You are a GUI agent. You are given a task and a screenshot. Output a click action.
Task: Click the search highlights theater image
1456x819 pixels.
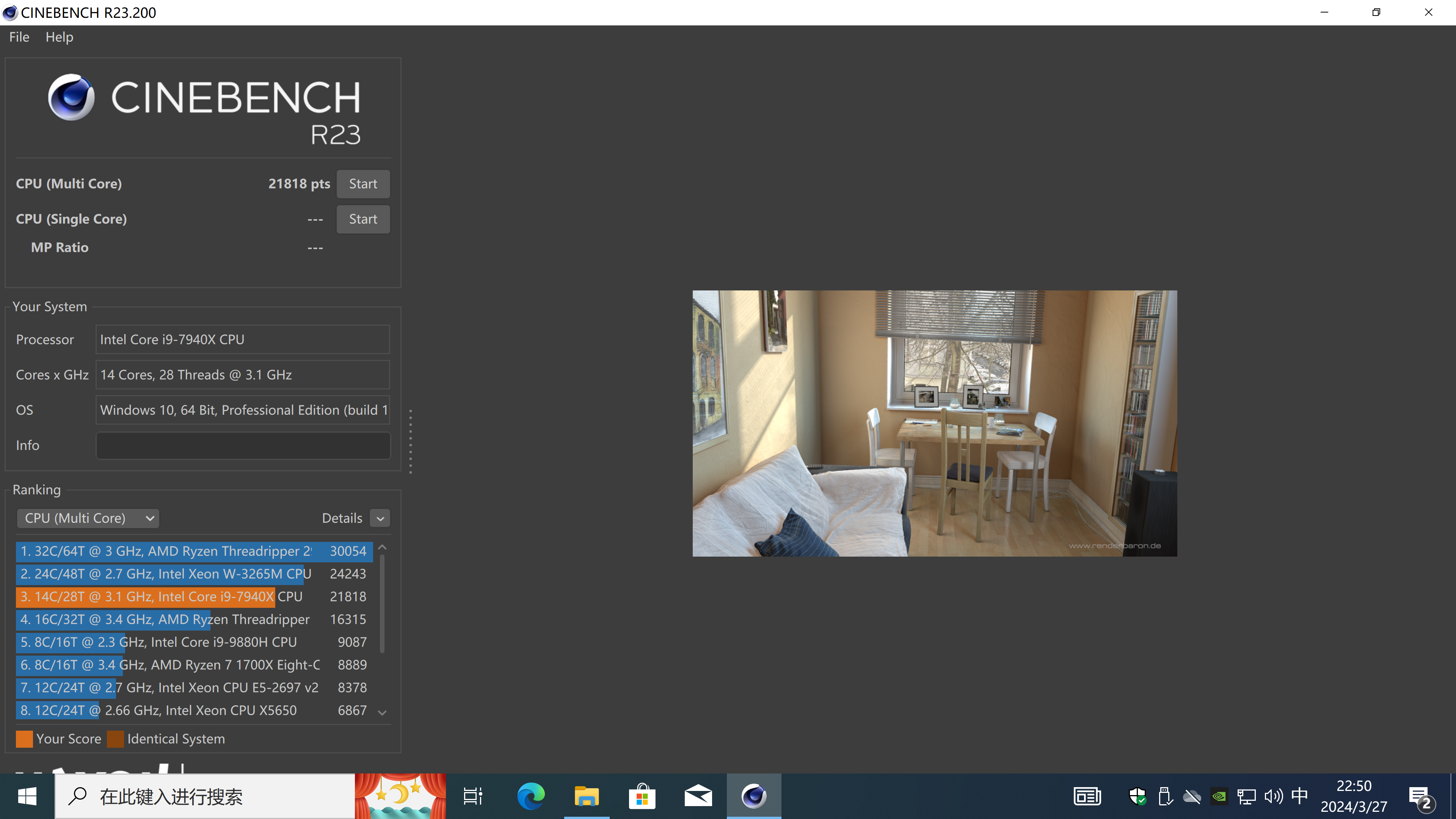400,796
